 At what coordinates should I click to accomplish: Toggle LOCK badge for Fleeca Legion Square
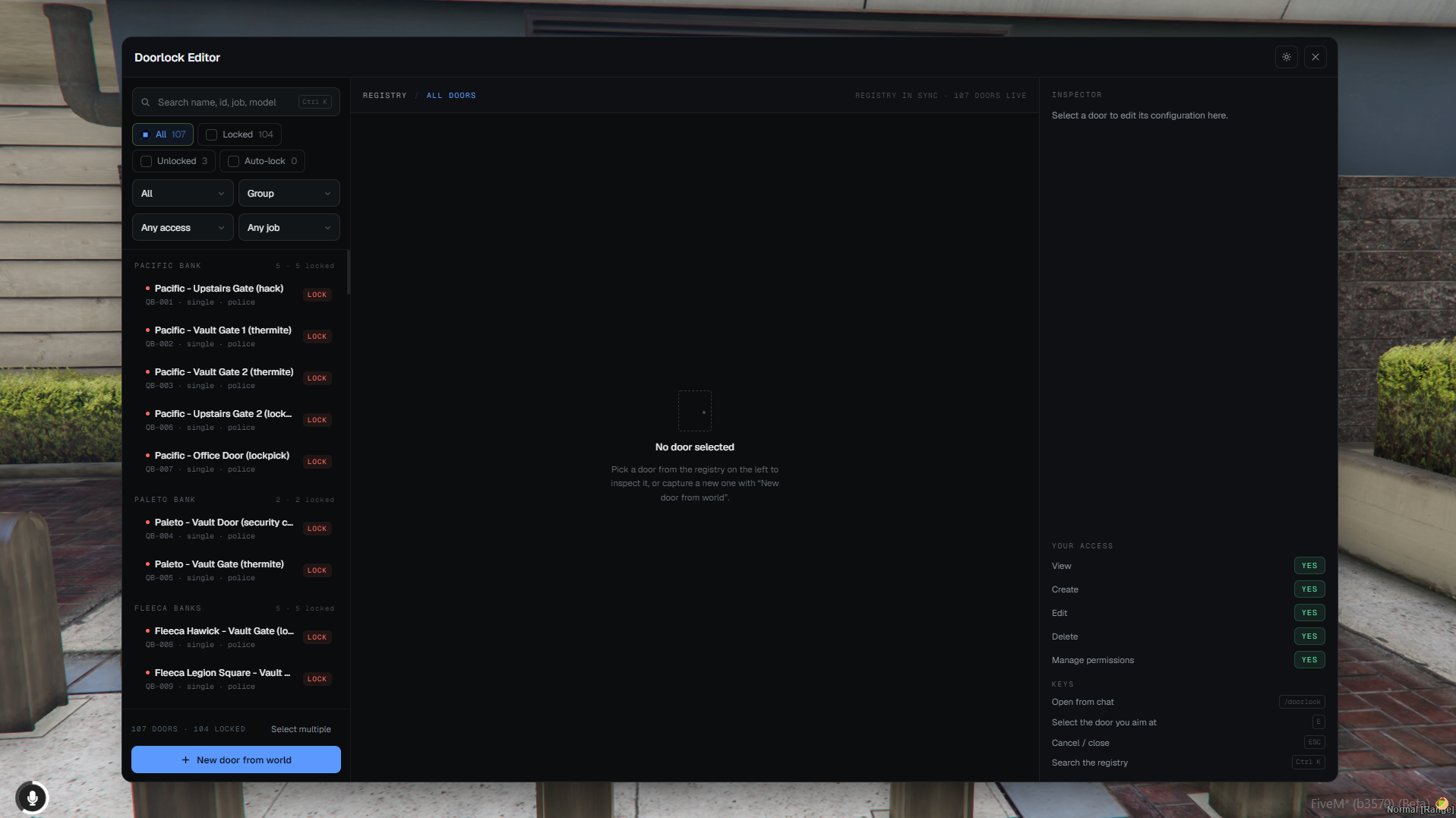[x=317, y=679]
